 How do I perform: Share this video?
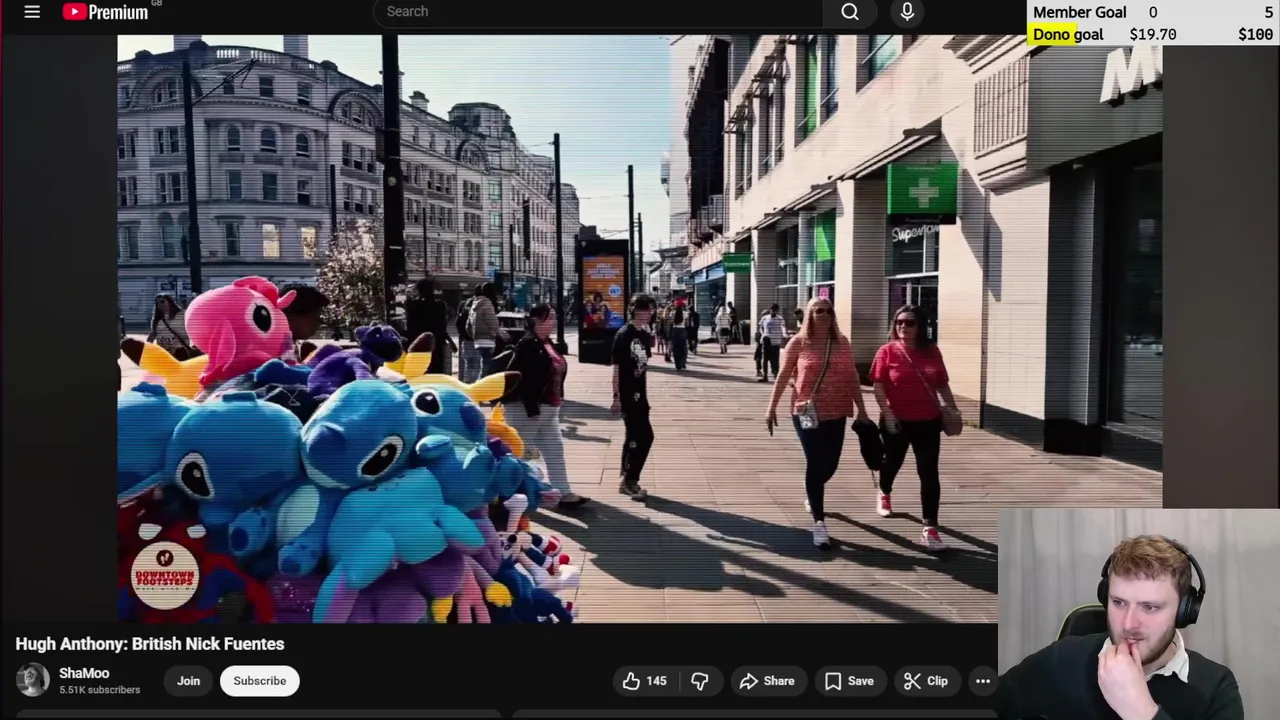click(x=766, y=681)
